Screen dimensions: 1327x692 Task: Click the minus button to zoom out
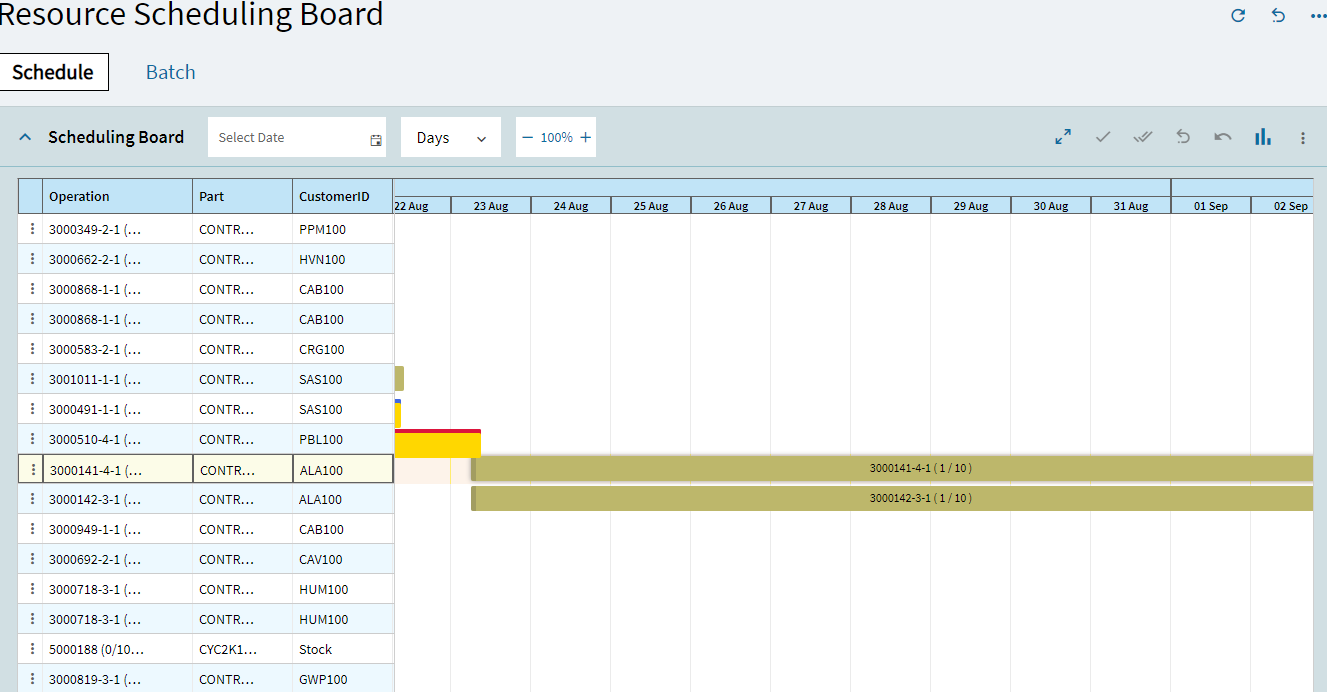point(528,137)
